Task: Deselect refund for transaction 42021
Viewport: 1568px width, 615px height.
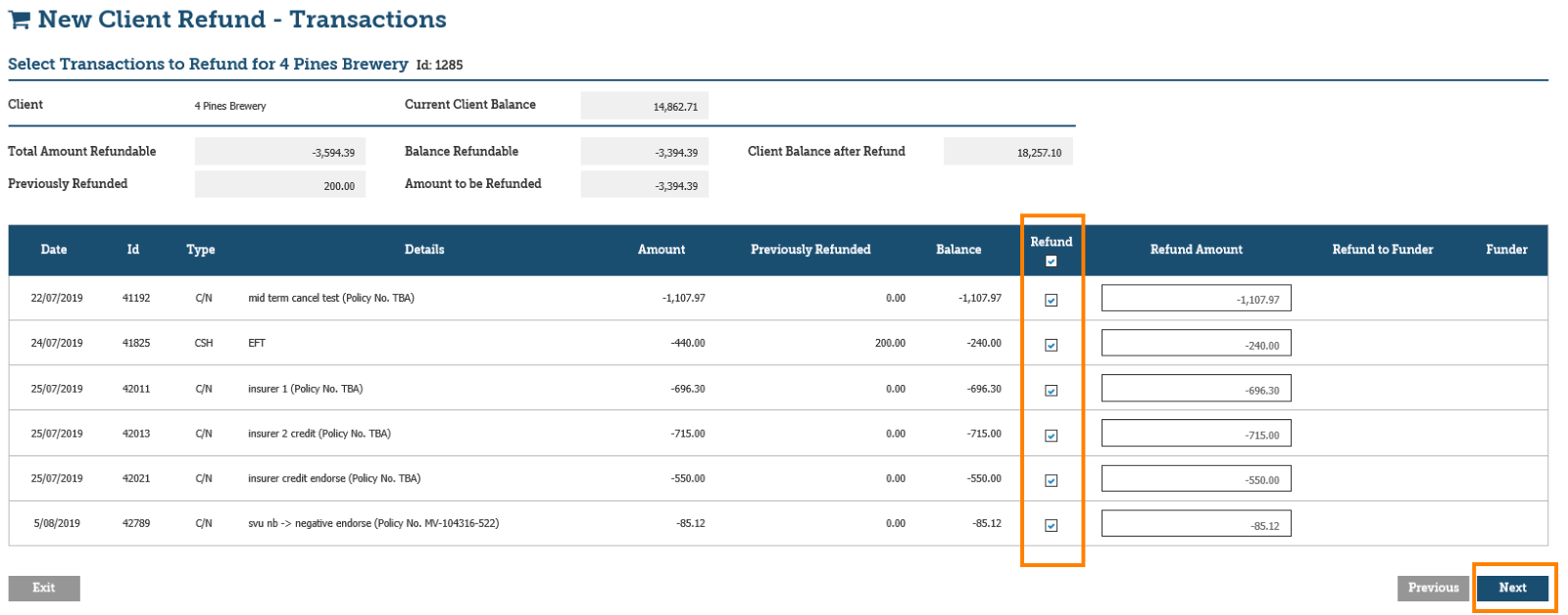Action: (x=1051, y=481)
